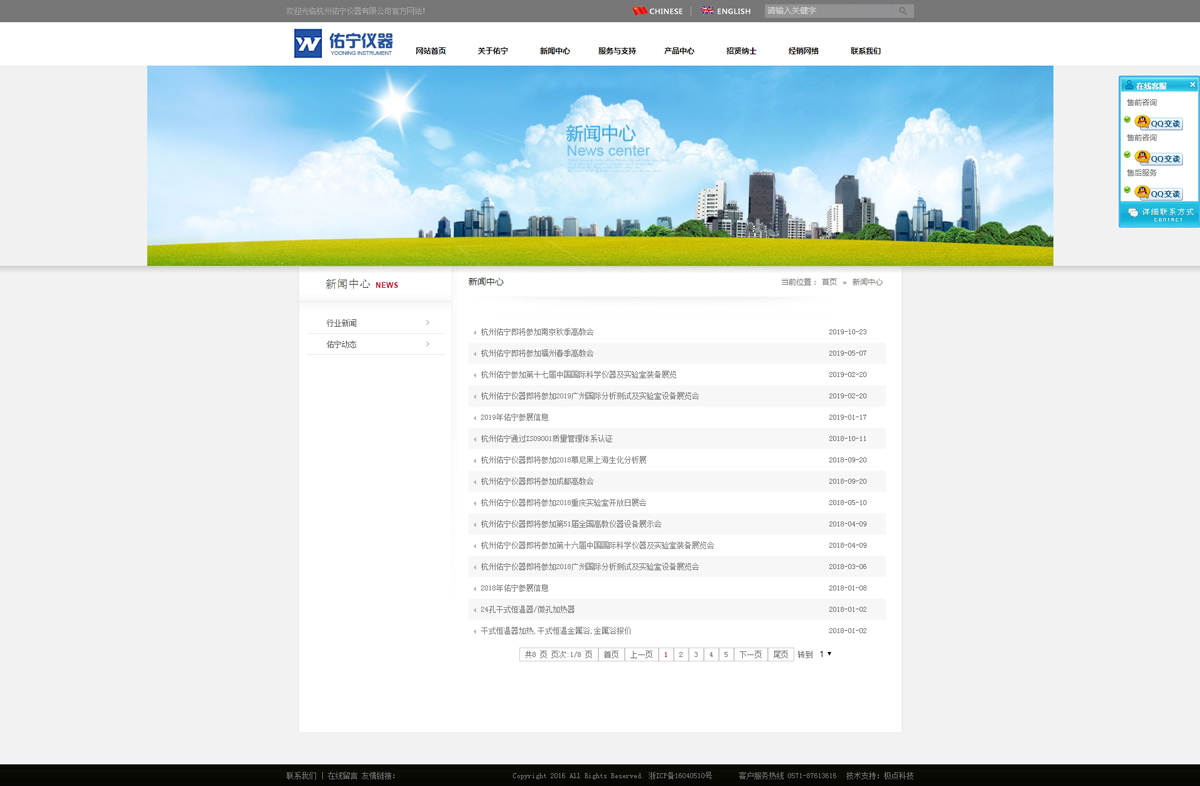This screenshot has height=786, width=1200.
Task: Open 详细联系方式 contact bar
Action: [1159, 214]
